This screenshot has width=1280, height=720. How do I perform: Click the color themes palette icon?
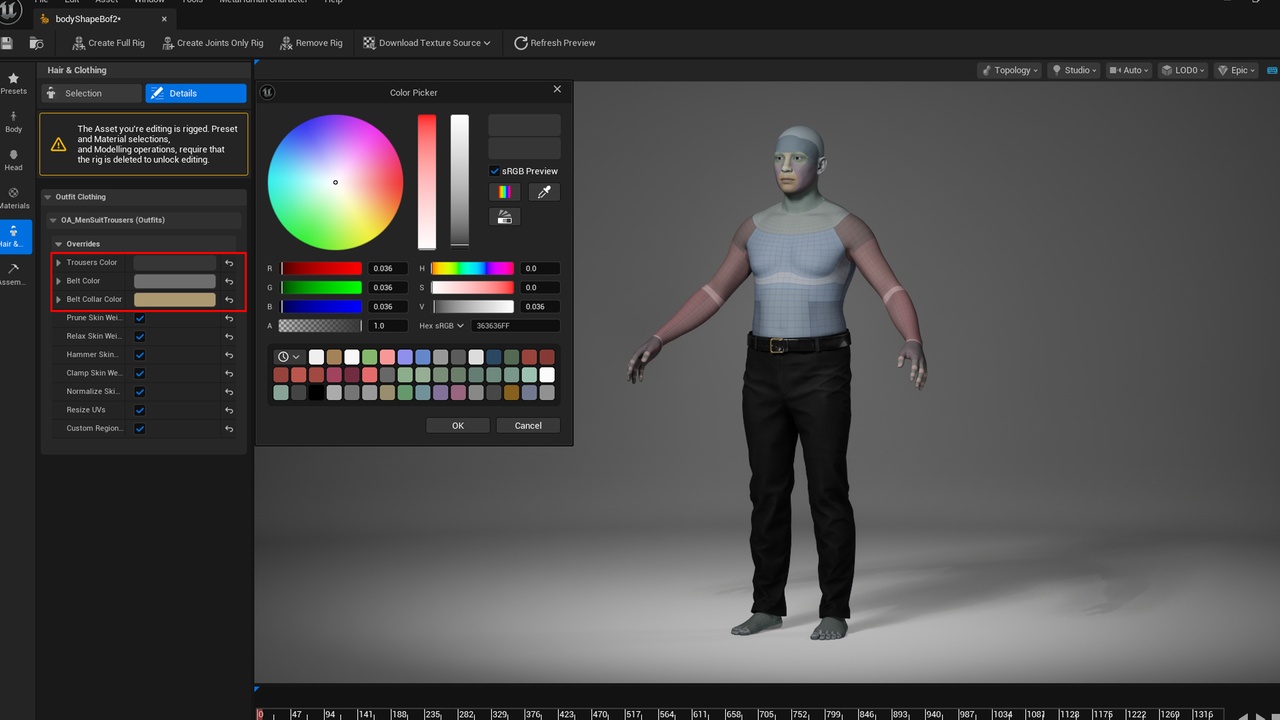point(504,216)
